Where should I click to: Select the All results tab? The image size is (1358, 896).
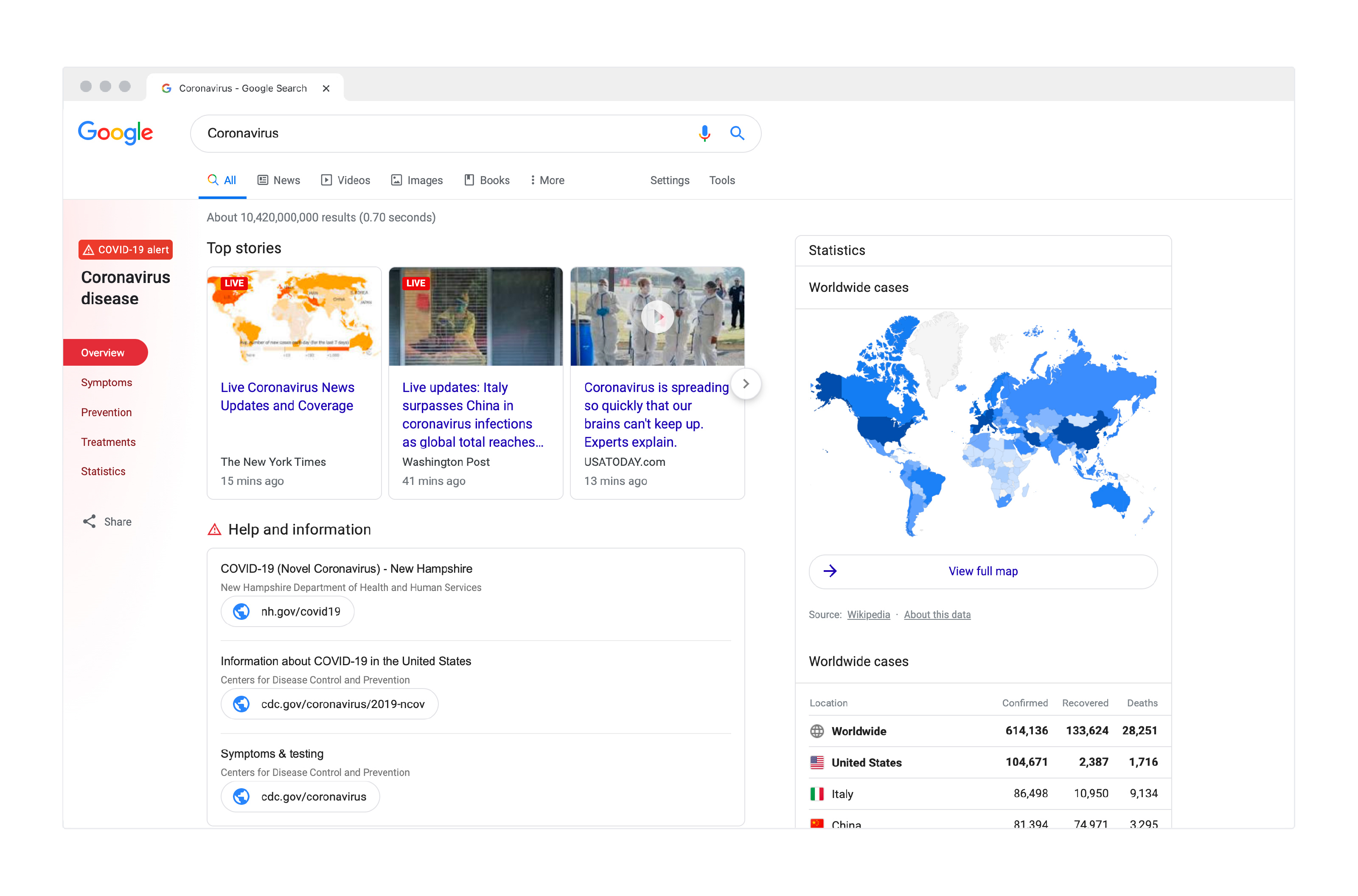coord(222,180)
